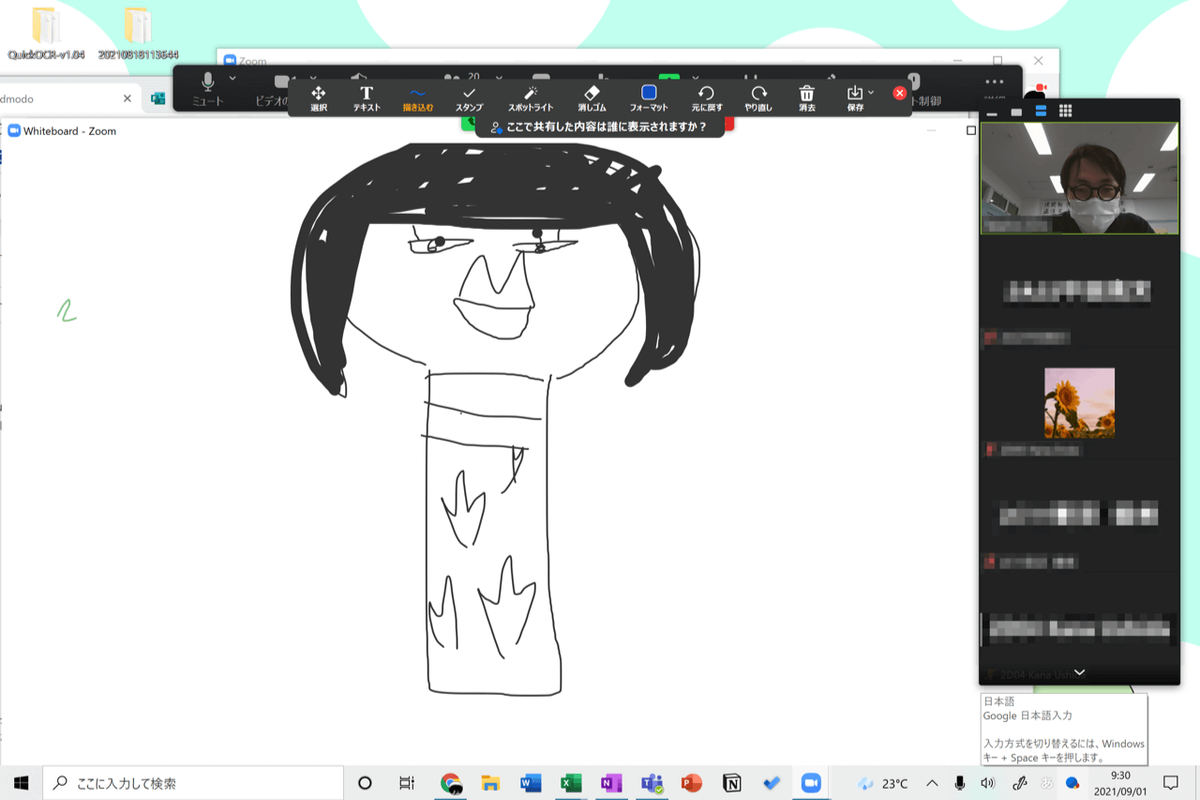Click the 消去 (Clear) trash icon
1200x800 pixels.
807,98
